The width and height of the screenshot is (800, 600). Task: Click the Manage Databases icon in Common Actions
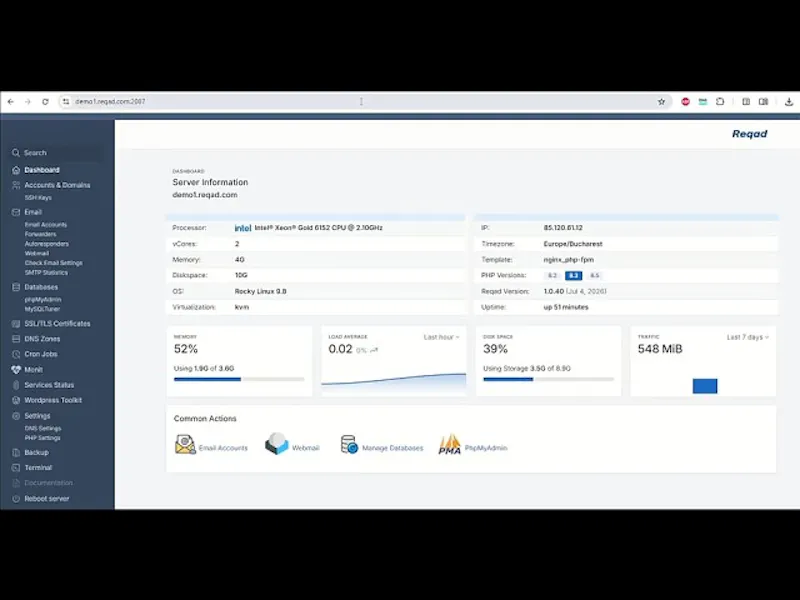[349, 444]
